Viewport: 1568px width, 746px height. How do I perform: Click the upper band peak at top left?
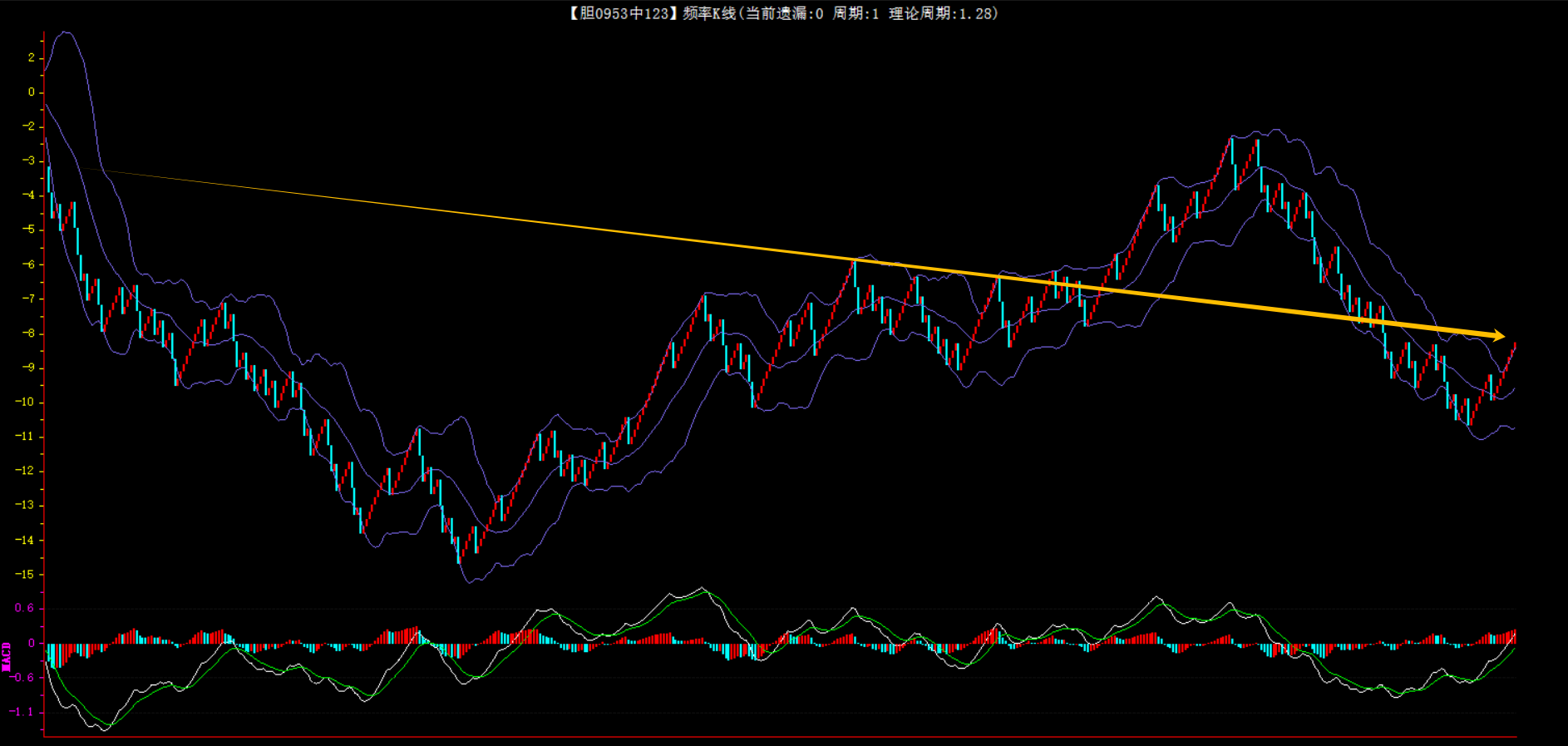[x=65, y=32]
